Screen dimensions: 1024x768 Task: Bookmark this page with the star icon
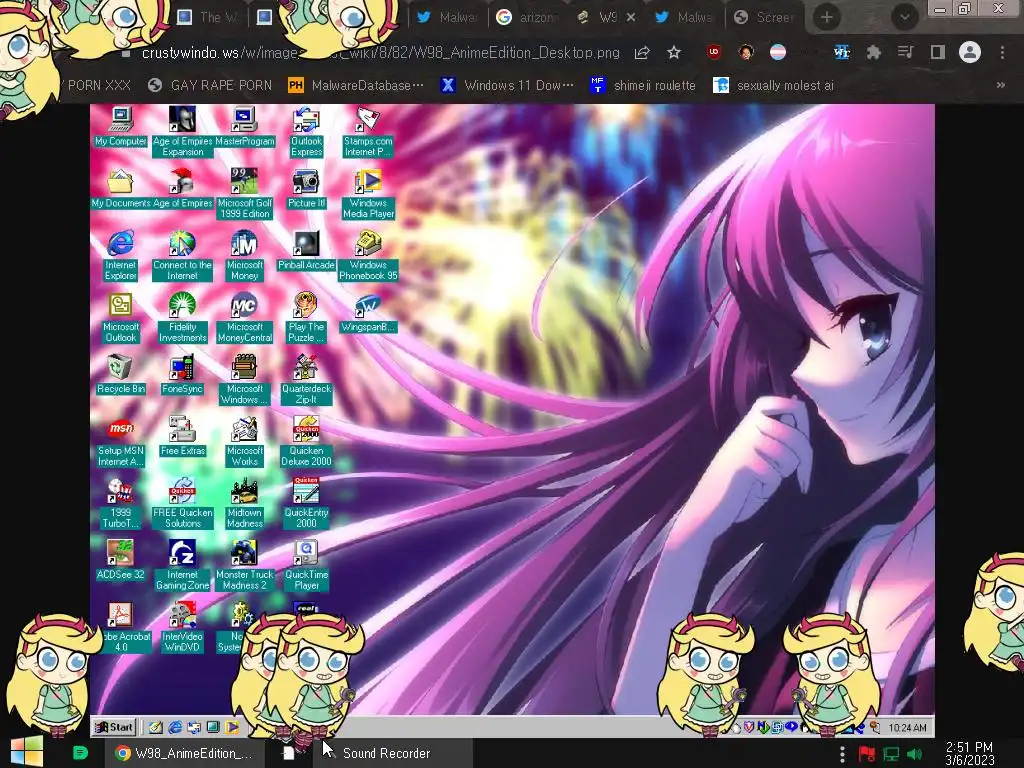[674, 52]
